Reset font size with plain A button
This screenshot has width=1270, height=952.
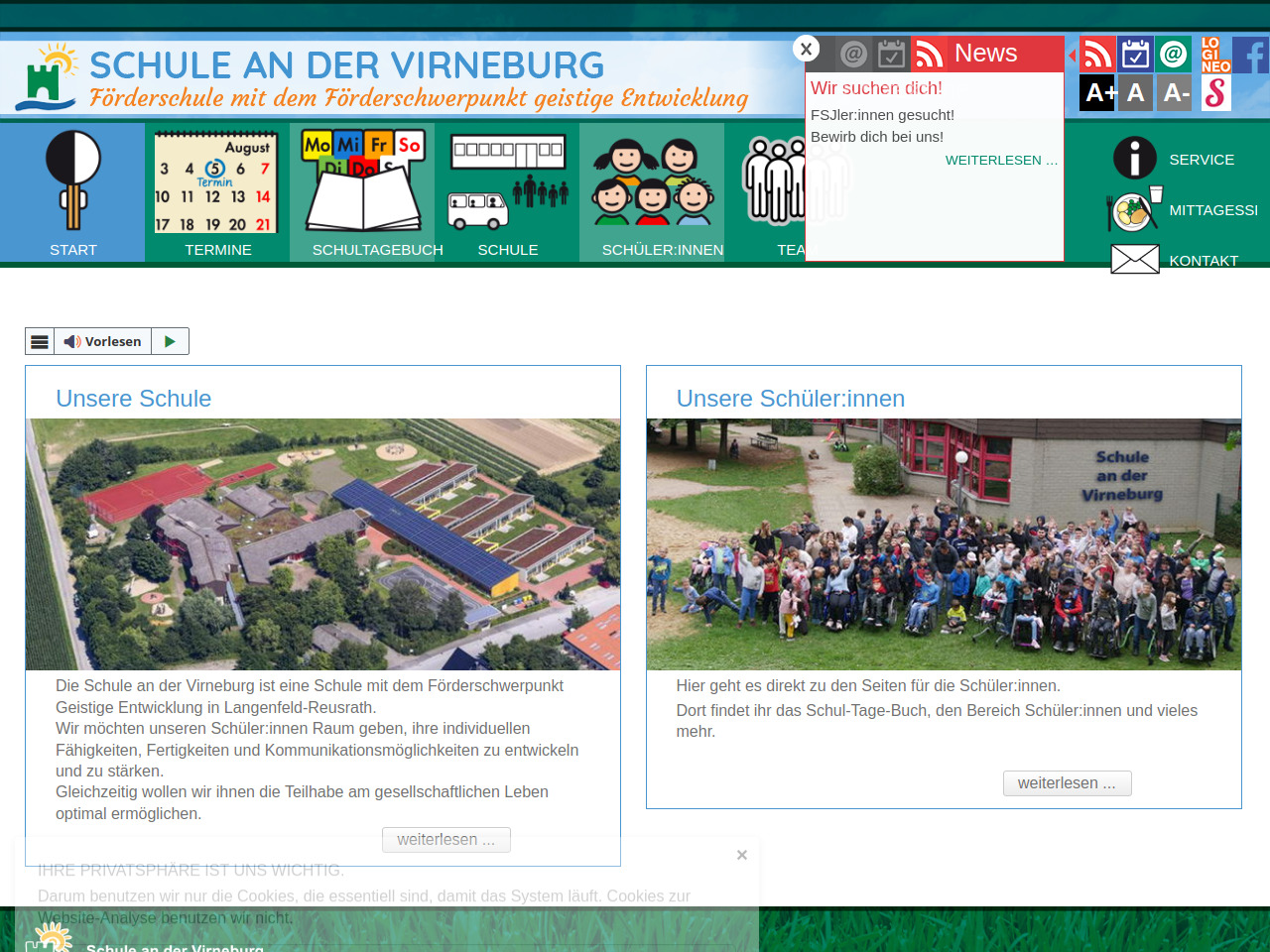pyautogui.click(x=1136, y=93)
